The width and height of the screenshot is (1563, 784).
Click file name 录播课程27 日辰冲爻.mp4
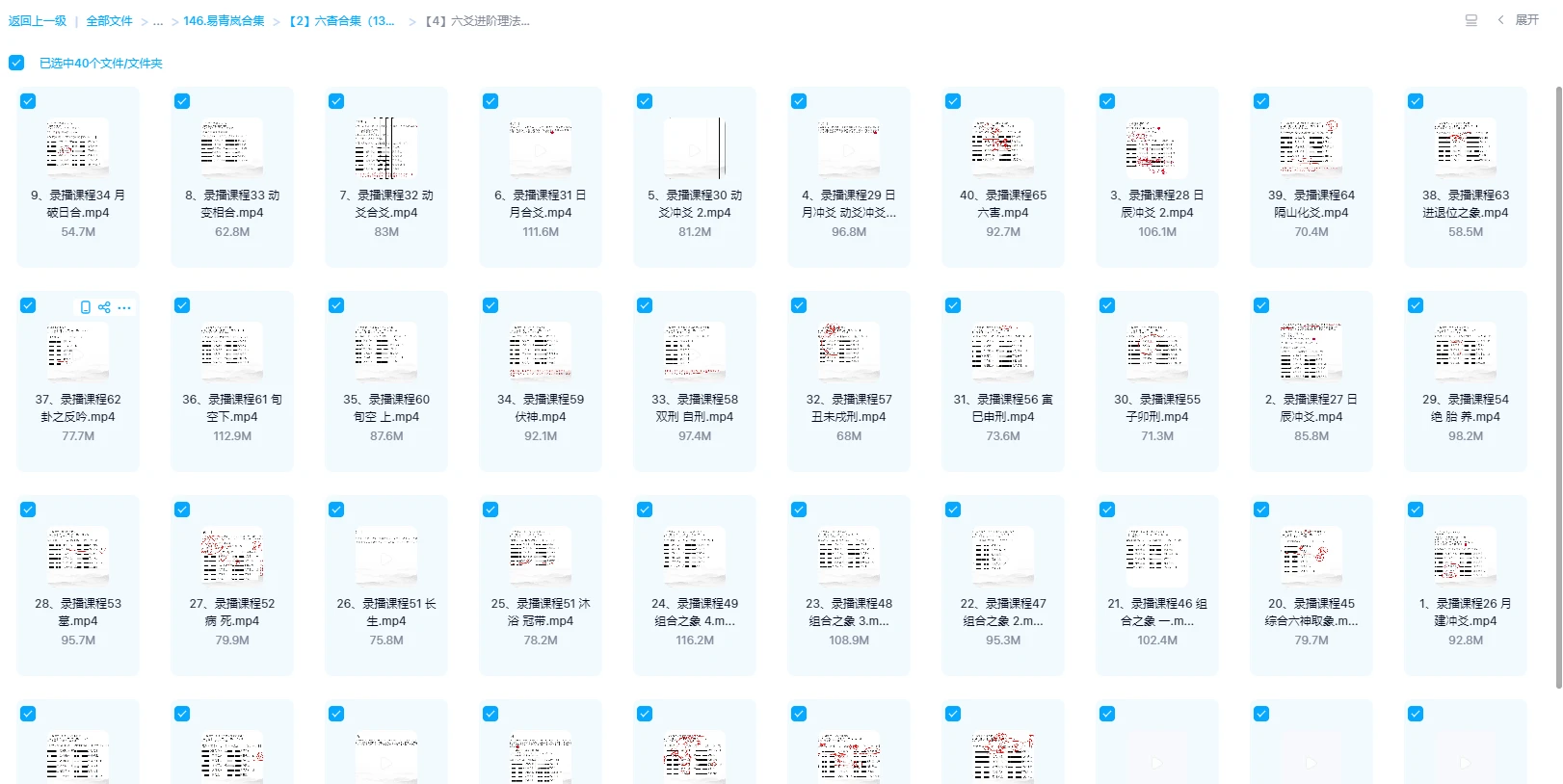[x=1311, y=407]
